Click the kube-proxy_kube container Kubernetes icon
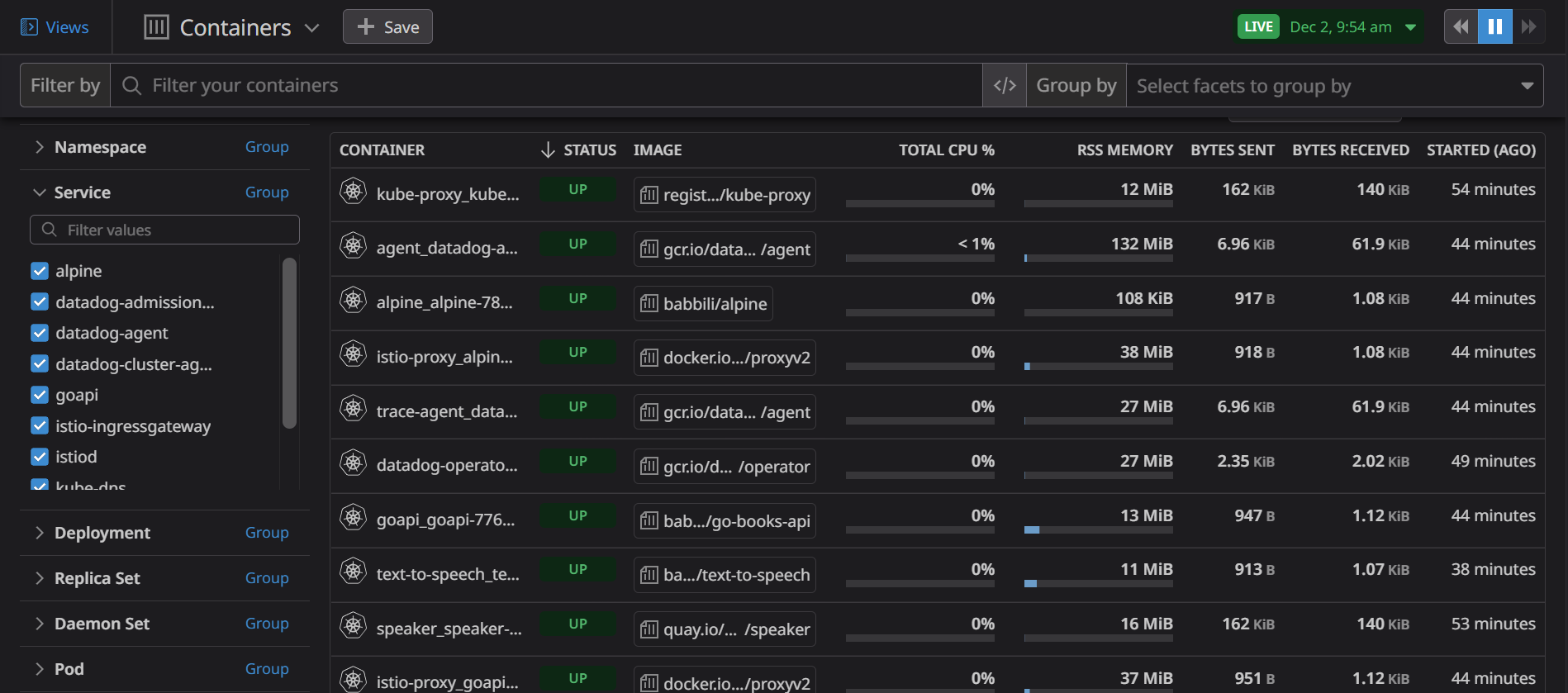This screenshot has width=1568, height=693. pos(354,191)
